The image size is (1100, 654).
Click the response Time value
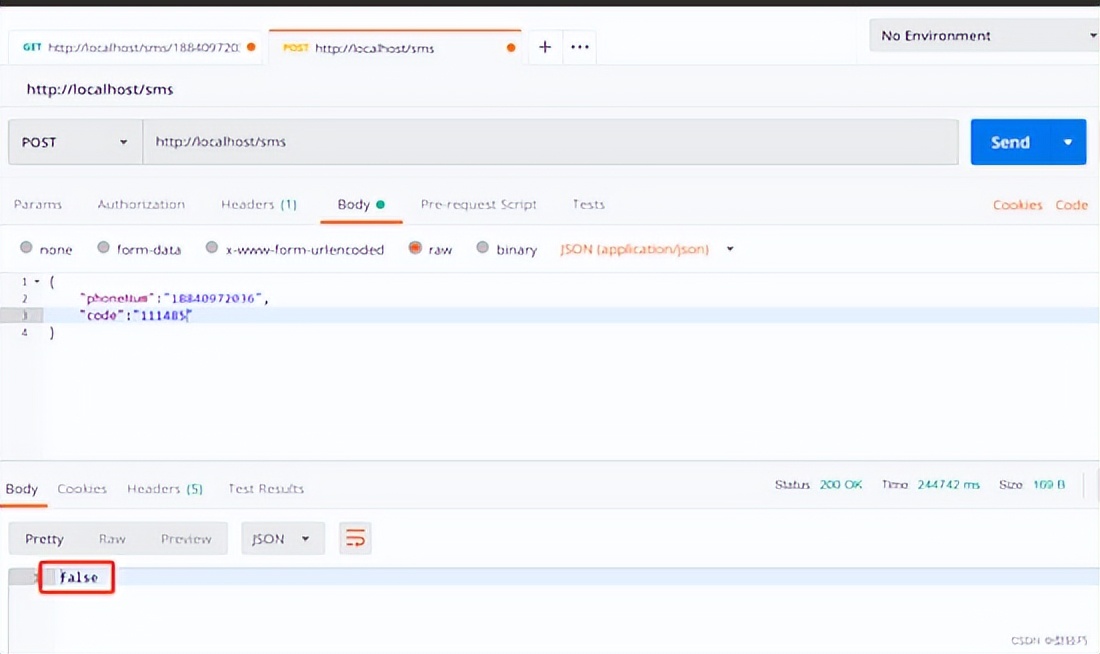tap(948, 484)
